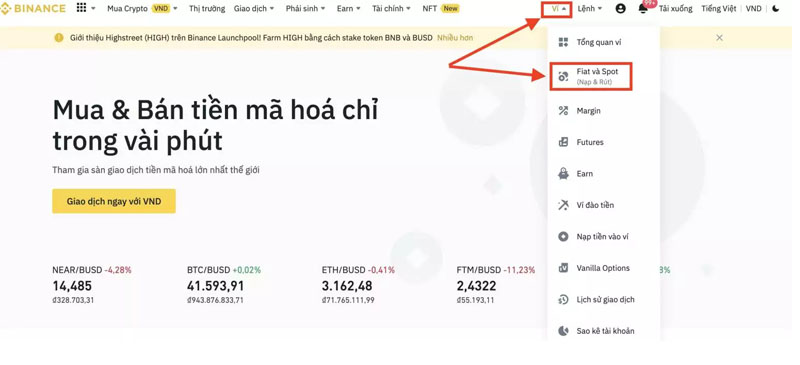Click the announcement info icon
Screen dimensions: 800x365
[59, 37]
